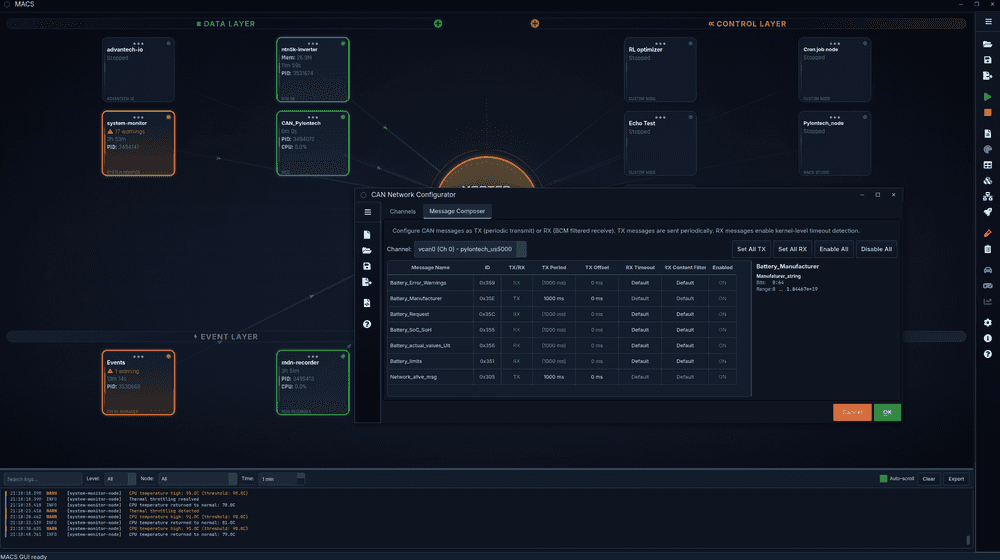1000x560 pixels.
Task: Click the Set All RX button
Action: tap(792, 249)
